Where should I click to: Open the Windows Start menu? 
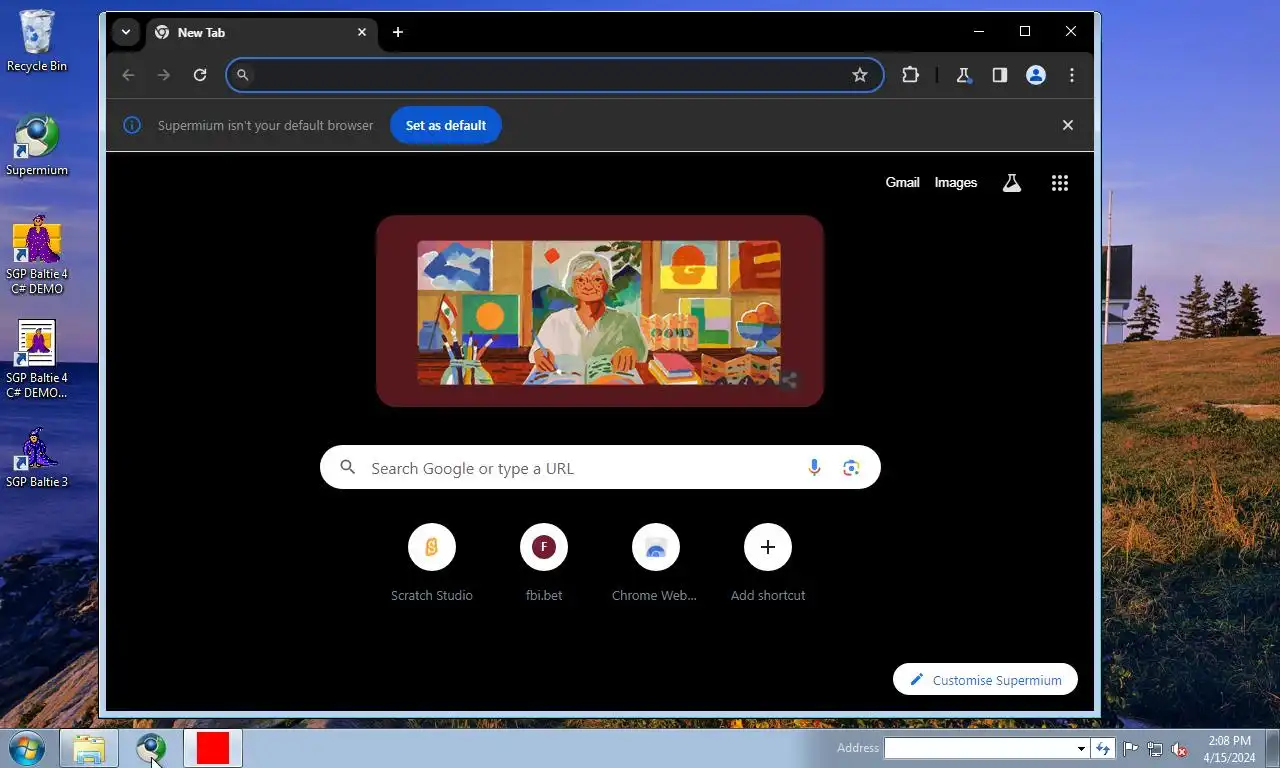(x=26, y=748)
